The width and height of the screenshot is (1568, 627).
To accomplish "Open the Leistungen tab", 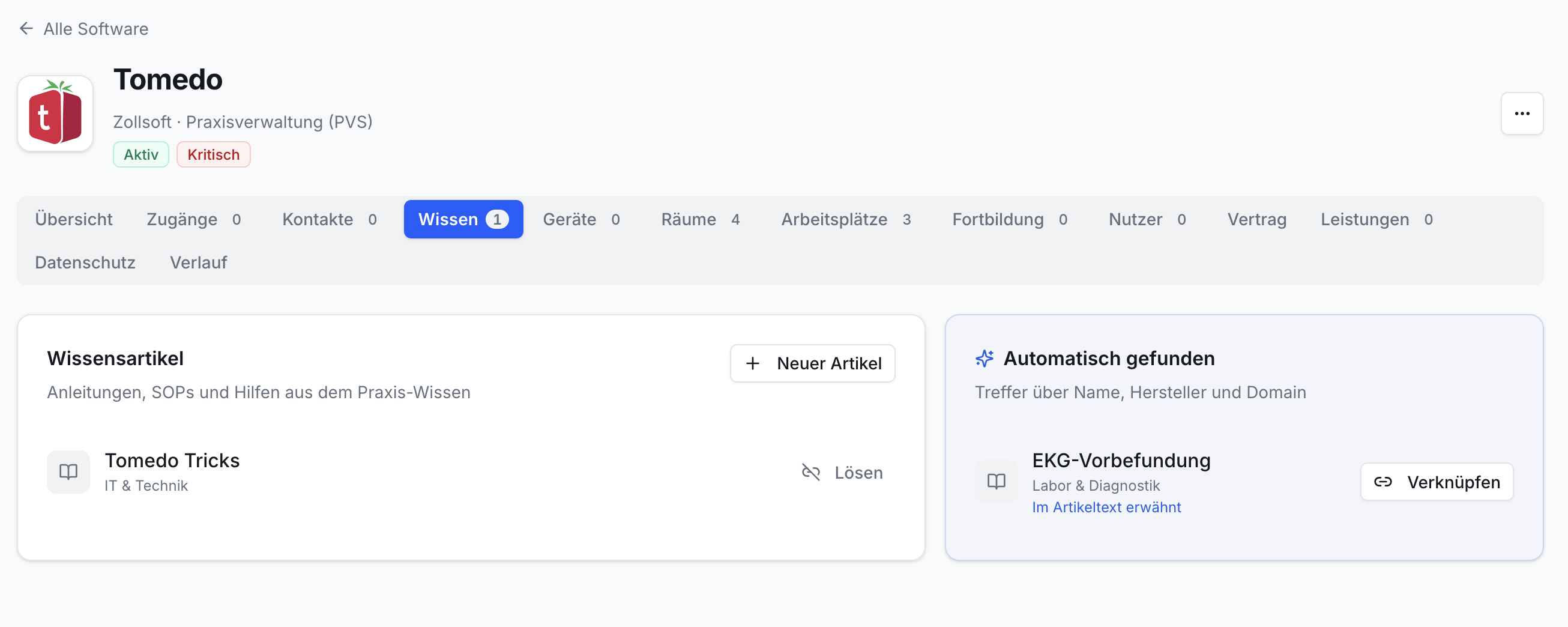I will click(1377, 219).
